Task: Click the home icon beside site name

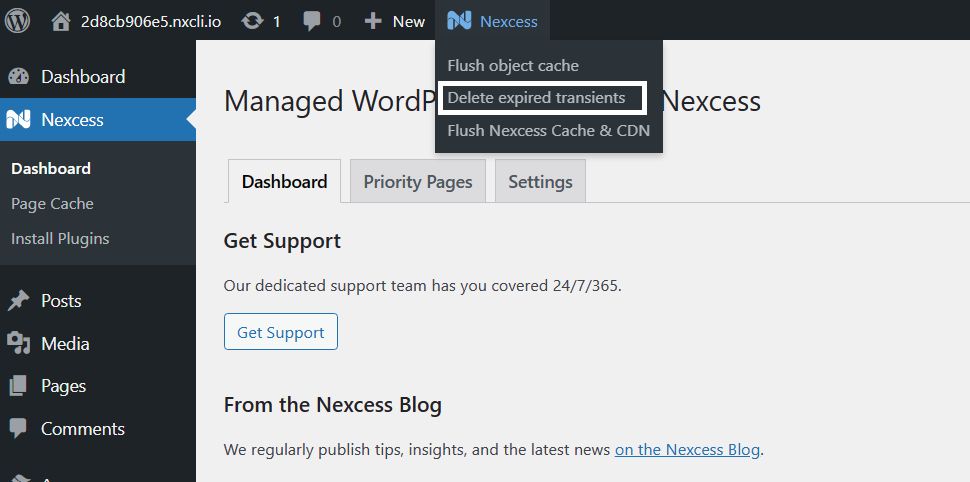Action: 61,22
